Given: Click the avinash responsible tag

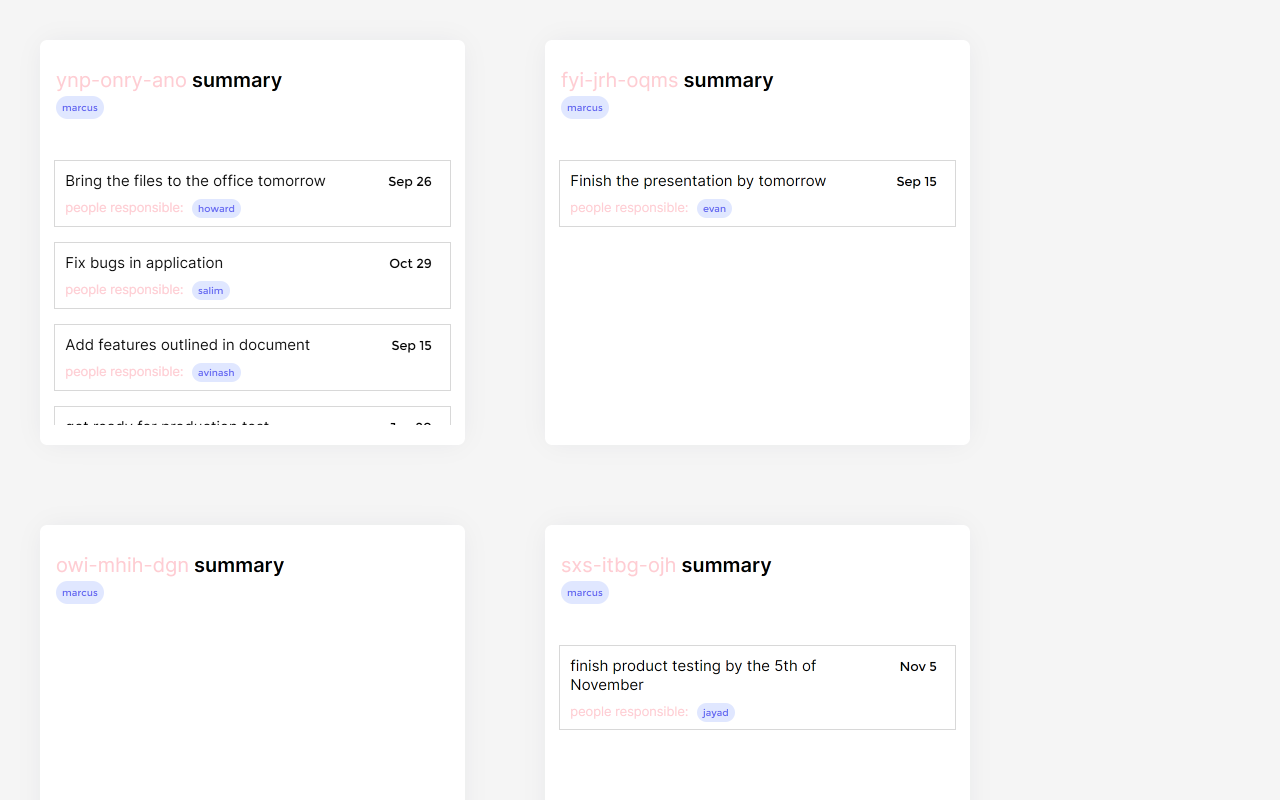Looking at the screenshot, I should [x=216, y=373].
